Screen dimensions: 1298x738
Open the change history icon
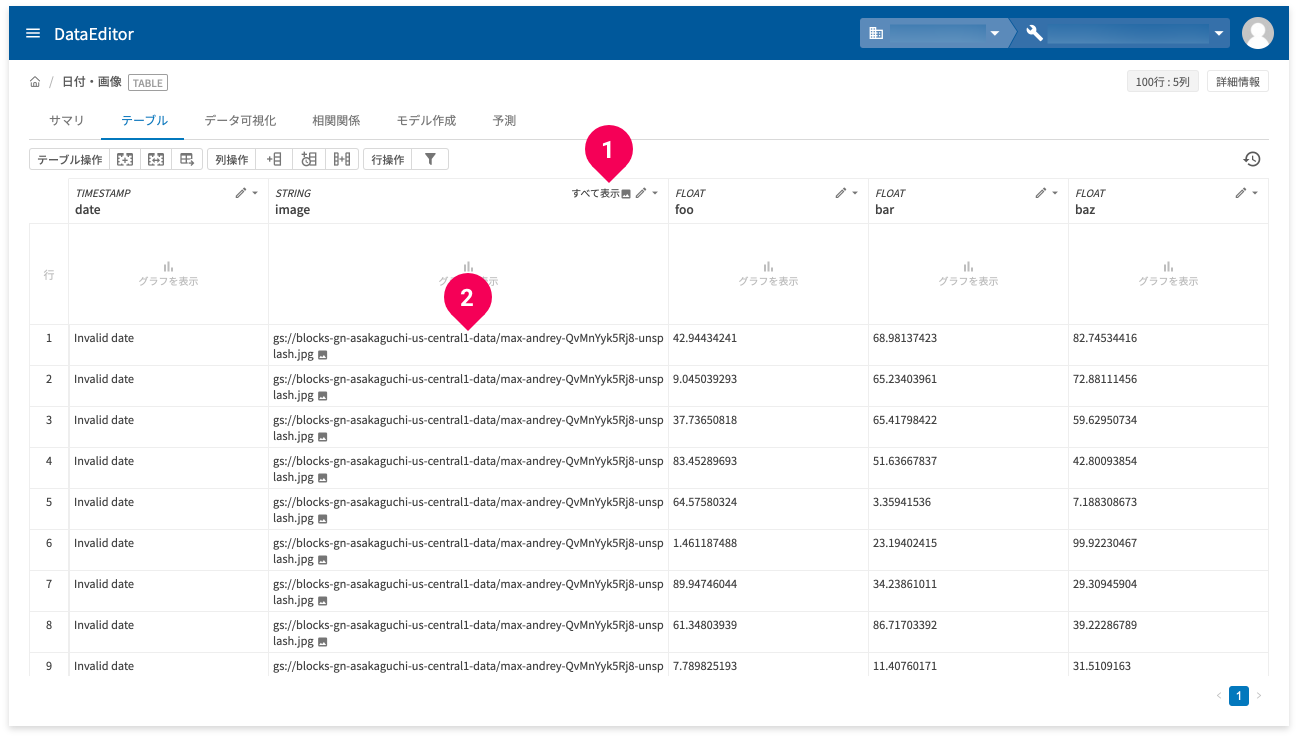click(1252, 159)
